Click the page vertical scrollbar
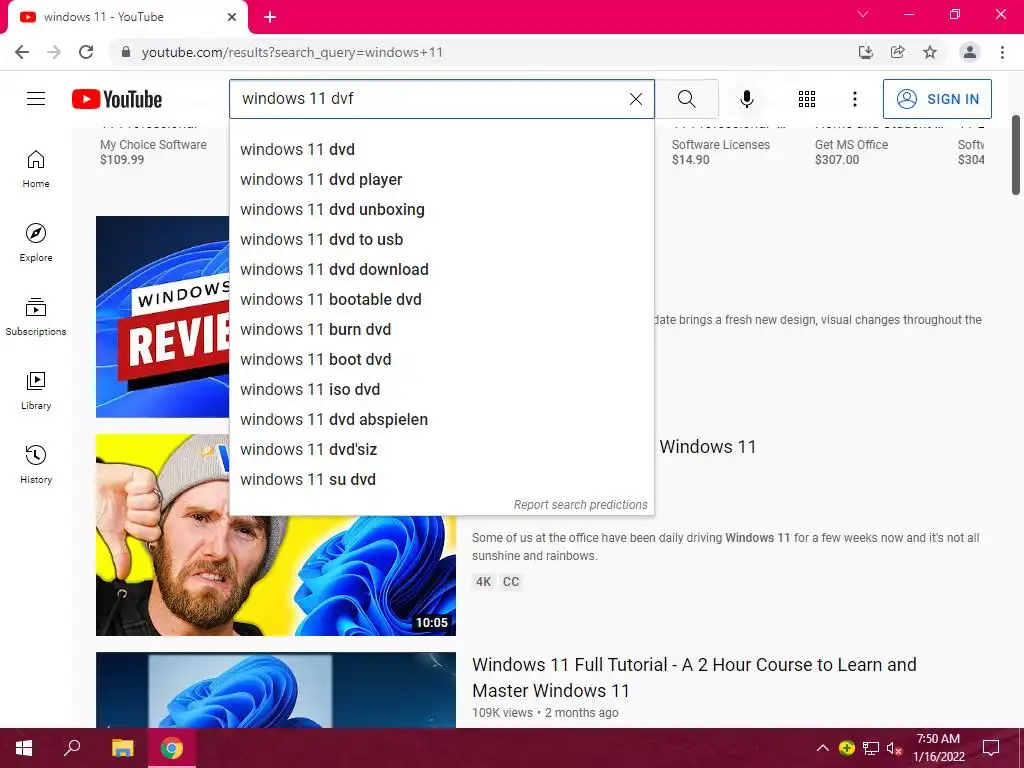1024x768 pixels. (x=1016, y=155)
